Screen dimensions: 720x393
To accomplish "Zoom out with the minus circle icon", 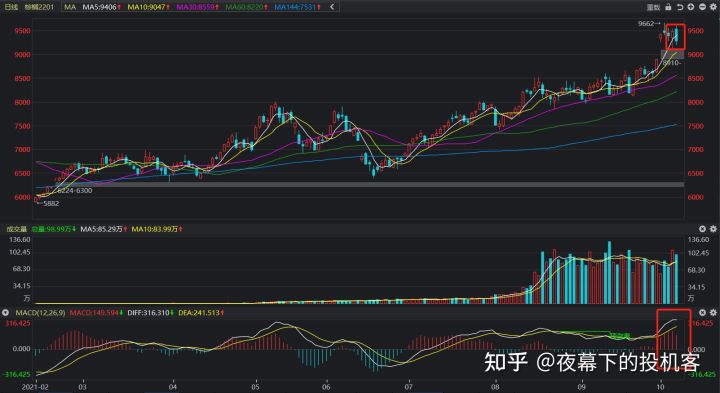I will coord(702,7).
